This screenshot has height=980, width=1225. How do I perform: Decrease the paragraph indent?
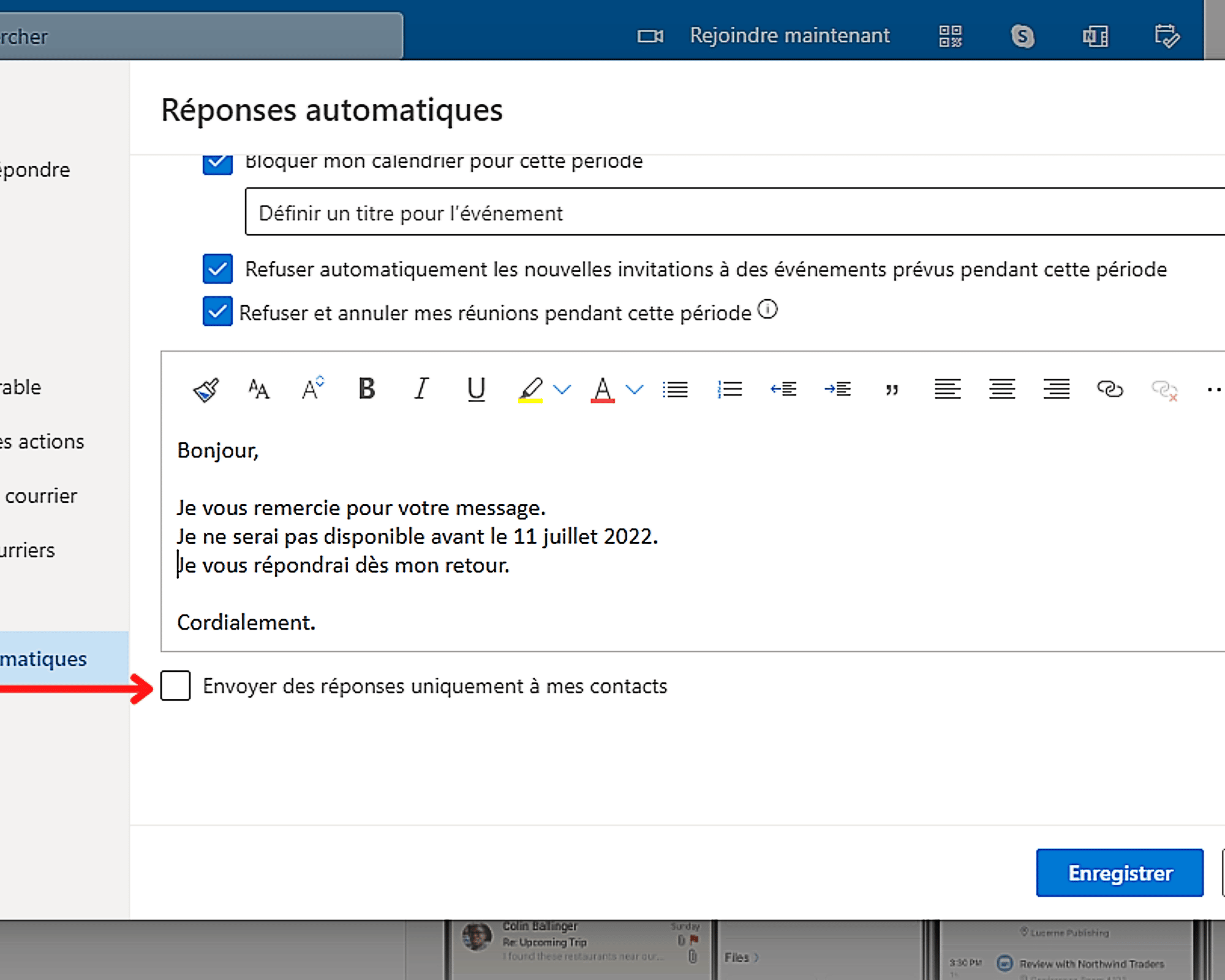coord(783,390)
